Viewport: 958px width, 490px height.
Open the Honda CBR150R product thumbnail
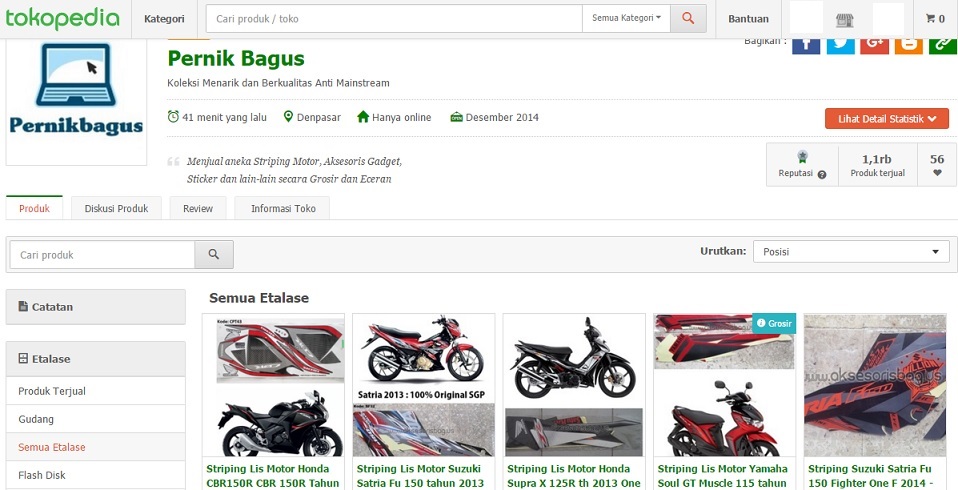273,386
